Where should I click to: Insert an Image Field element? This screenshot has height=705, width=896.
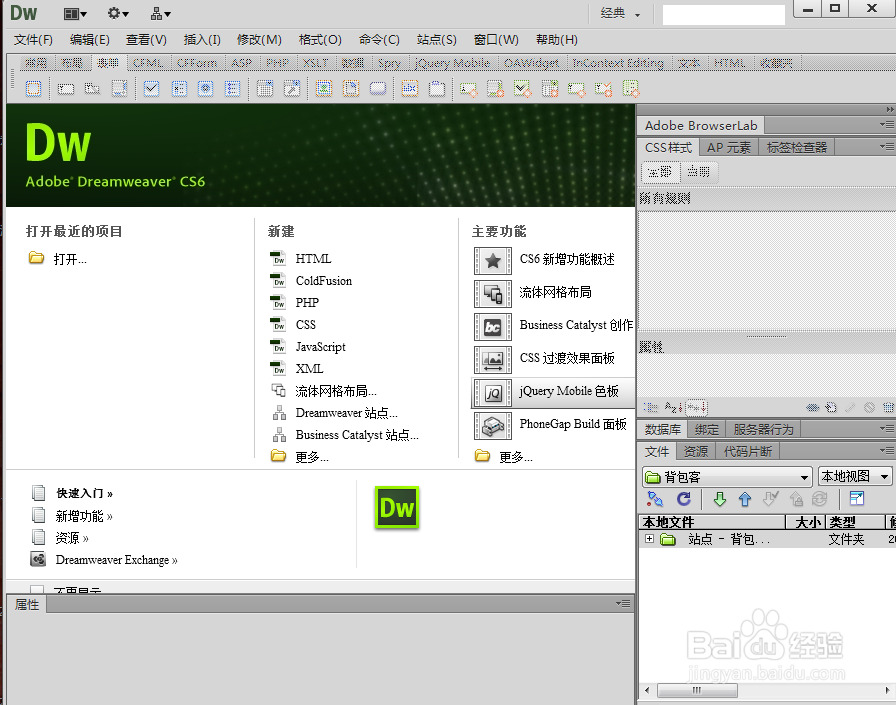pos(324,89)
